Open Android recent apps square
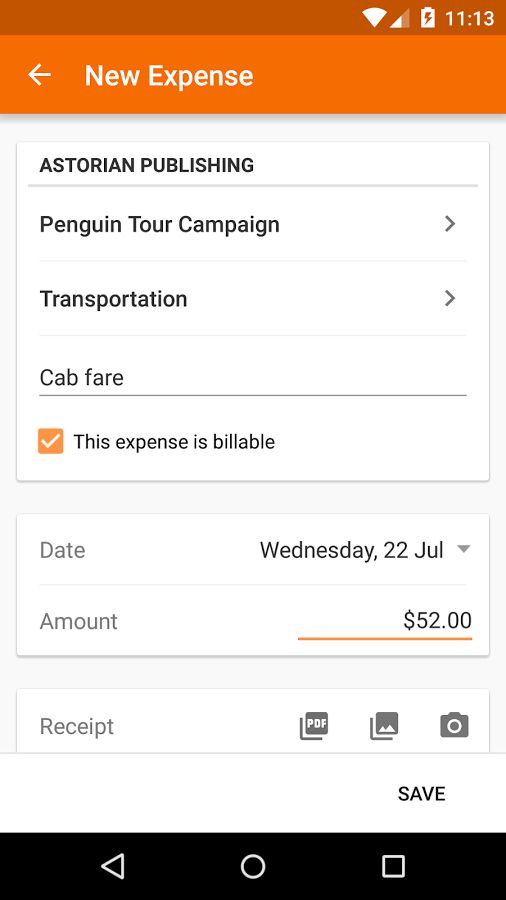 [x=394, y=866]
